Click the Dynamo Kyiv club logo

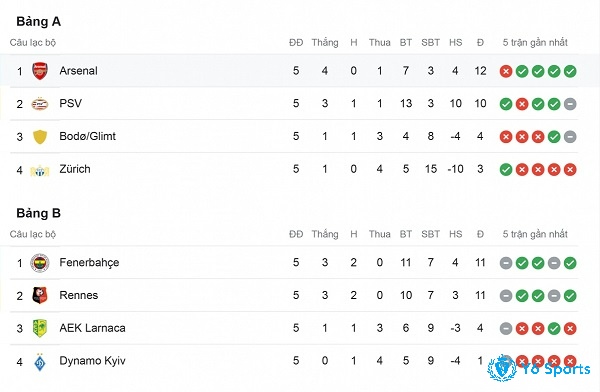[40, 362]
